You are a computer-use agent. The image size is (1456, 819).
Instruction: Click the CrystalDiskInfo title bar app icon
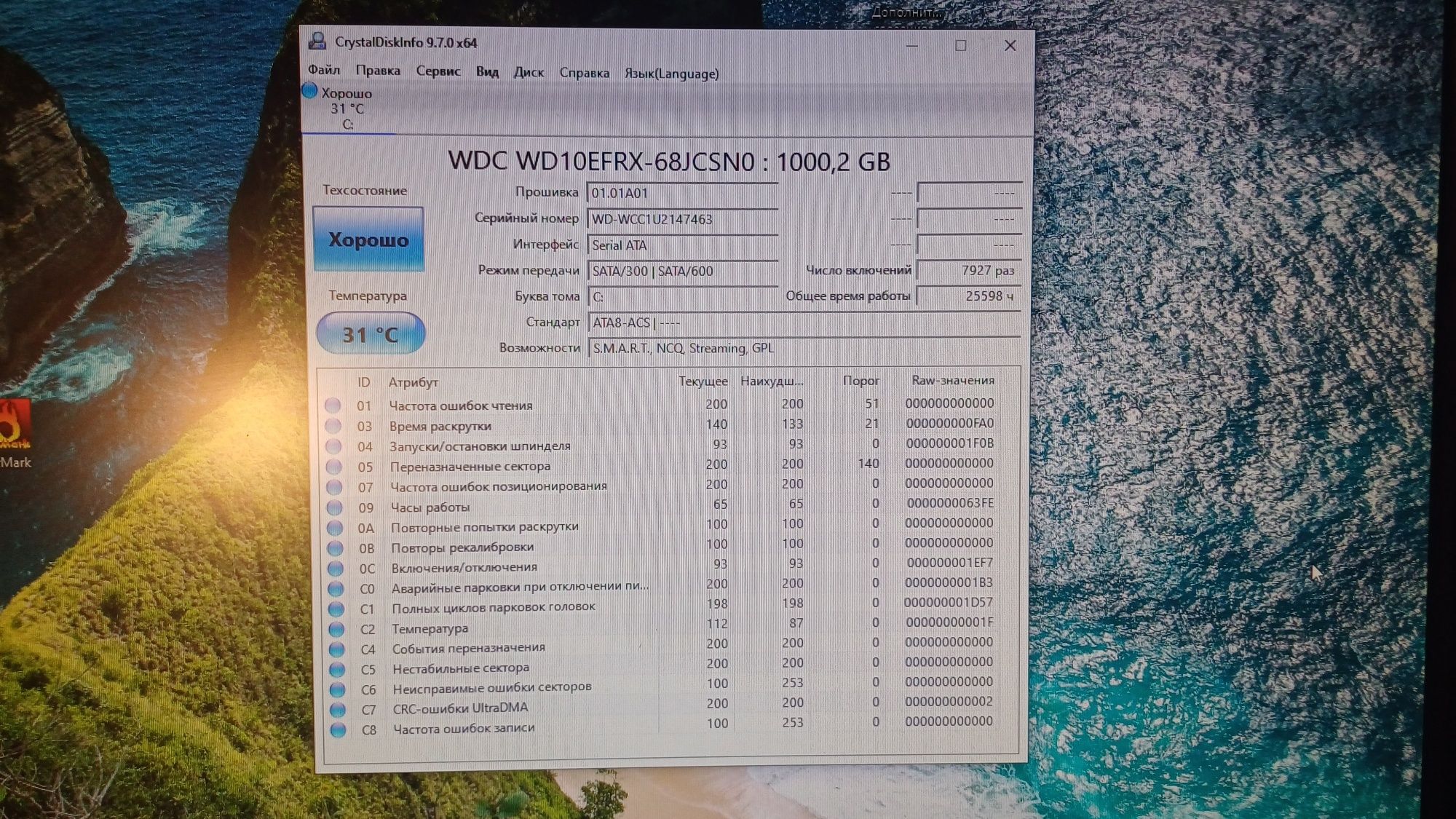click(x=317, y=41)
